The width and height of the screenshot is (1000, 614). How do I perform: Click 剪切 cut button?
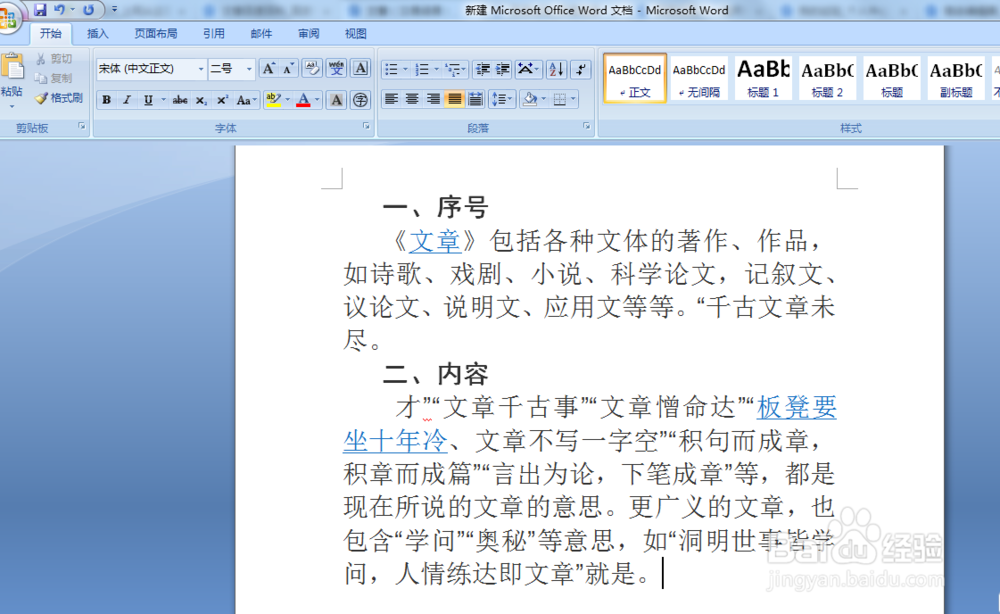(x=55, y=59)
